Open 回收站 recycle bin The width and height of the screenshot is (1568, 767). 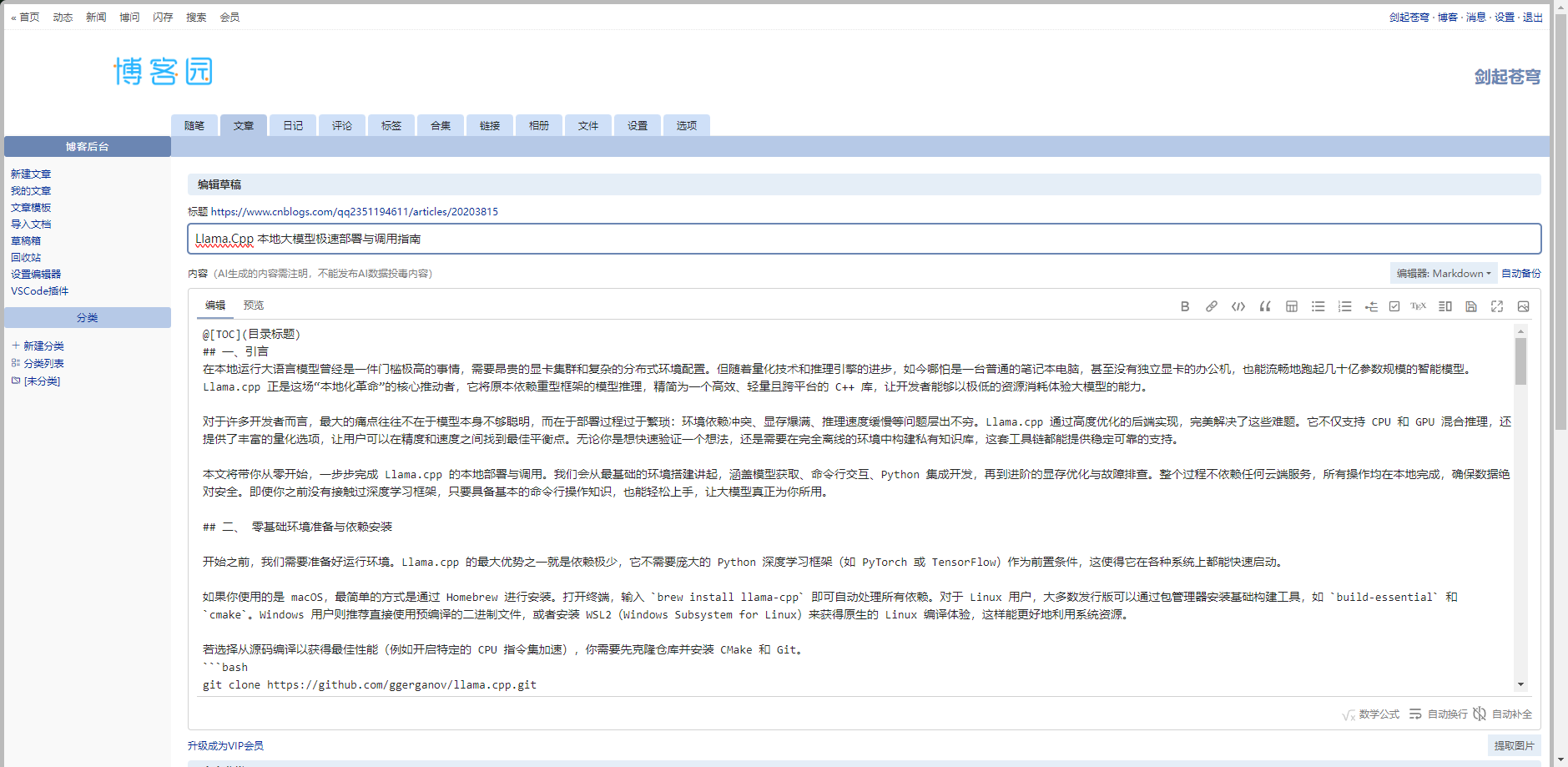(x=26, y=257)
